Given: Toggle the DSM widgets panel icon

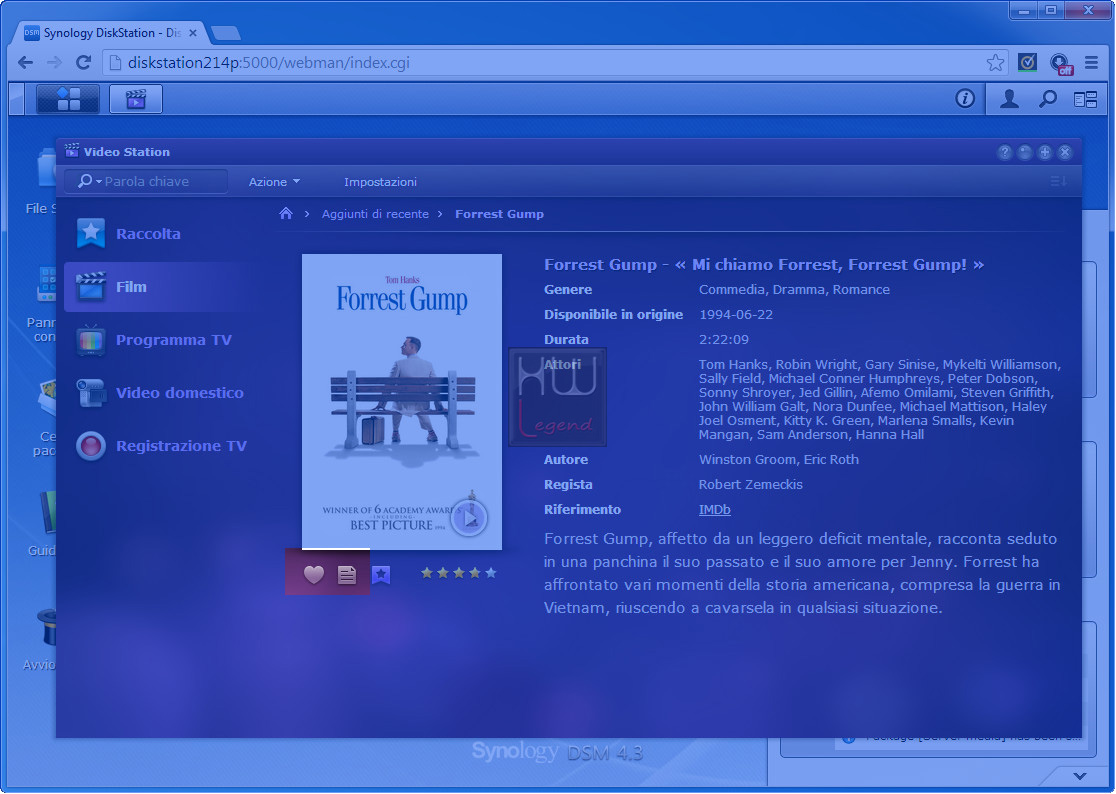Looking at the screenshot, I should coord(1085,99).
